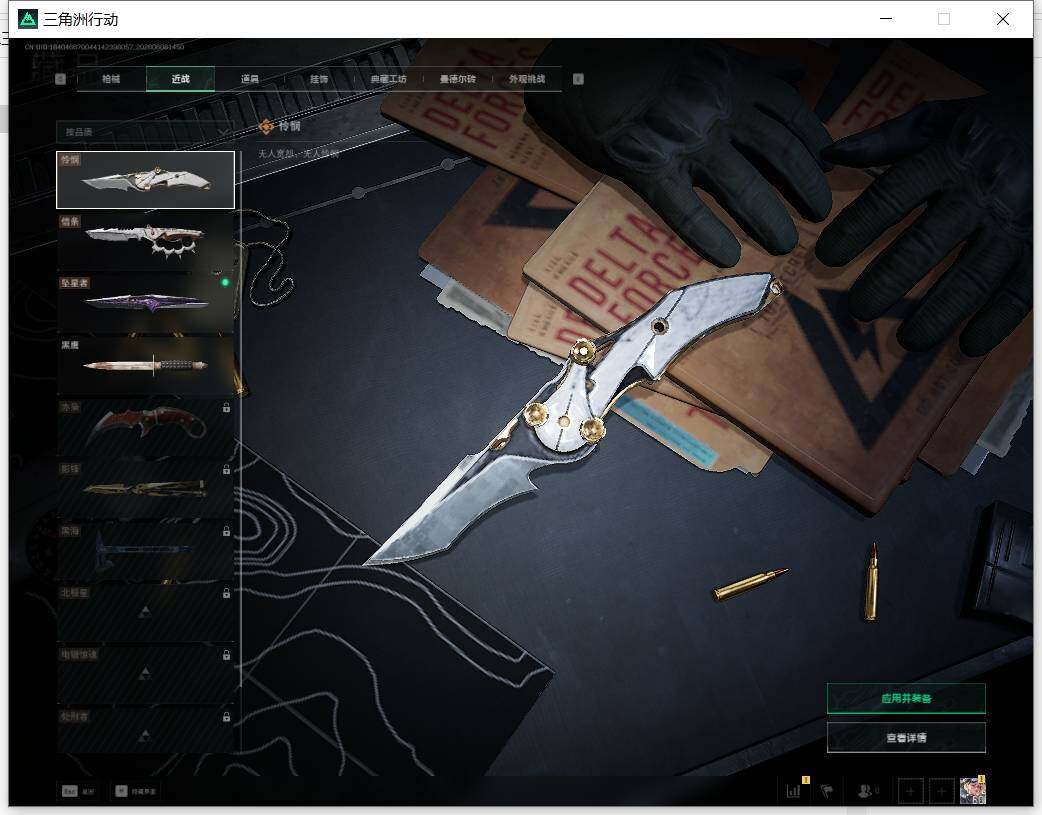Screen dimensions: 1042x815
Task: Open the friends icon in the bottom bar
Action: pos(867,791)
